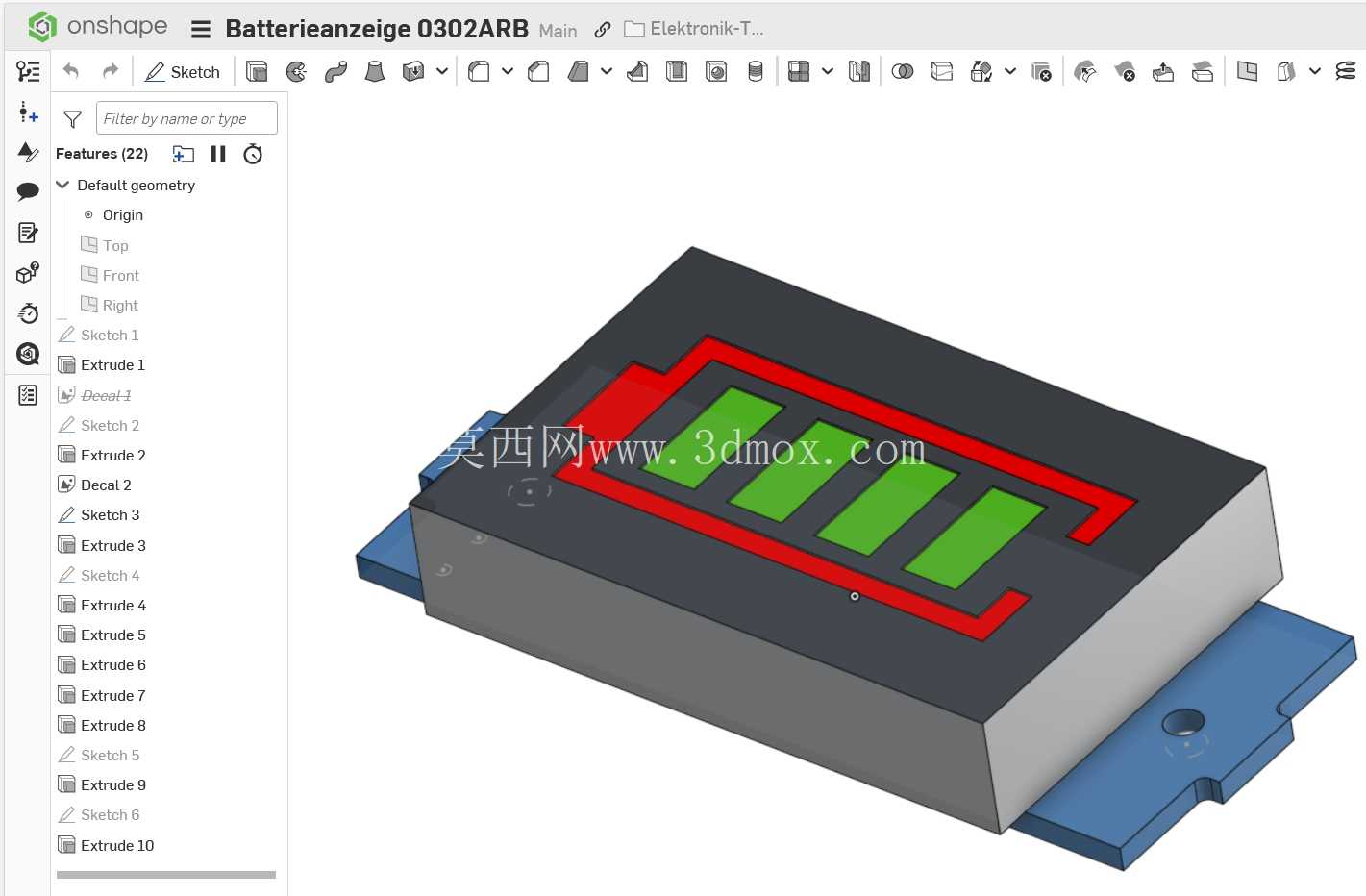Image resolution: width=1366 pixels, height=896 pixels.
Task: Open the hamburger document menu
Action: (x=201, y=30)
